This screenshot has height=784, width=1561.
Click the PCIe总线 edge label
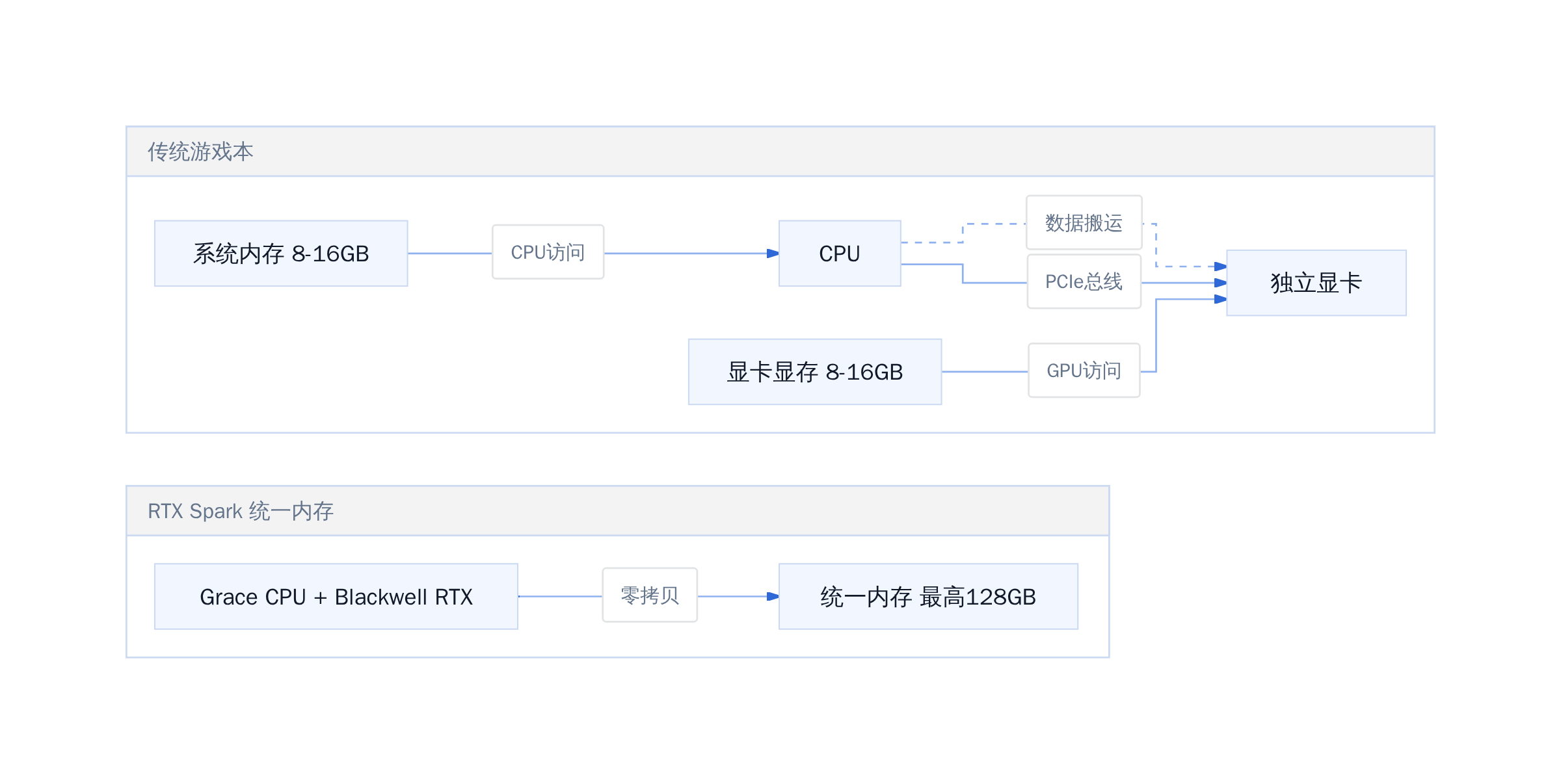coord(1084,281)
